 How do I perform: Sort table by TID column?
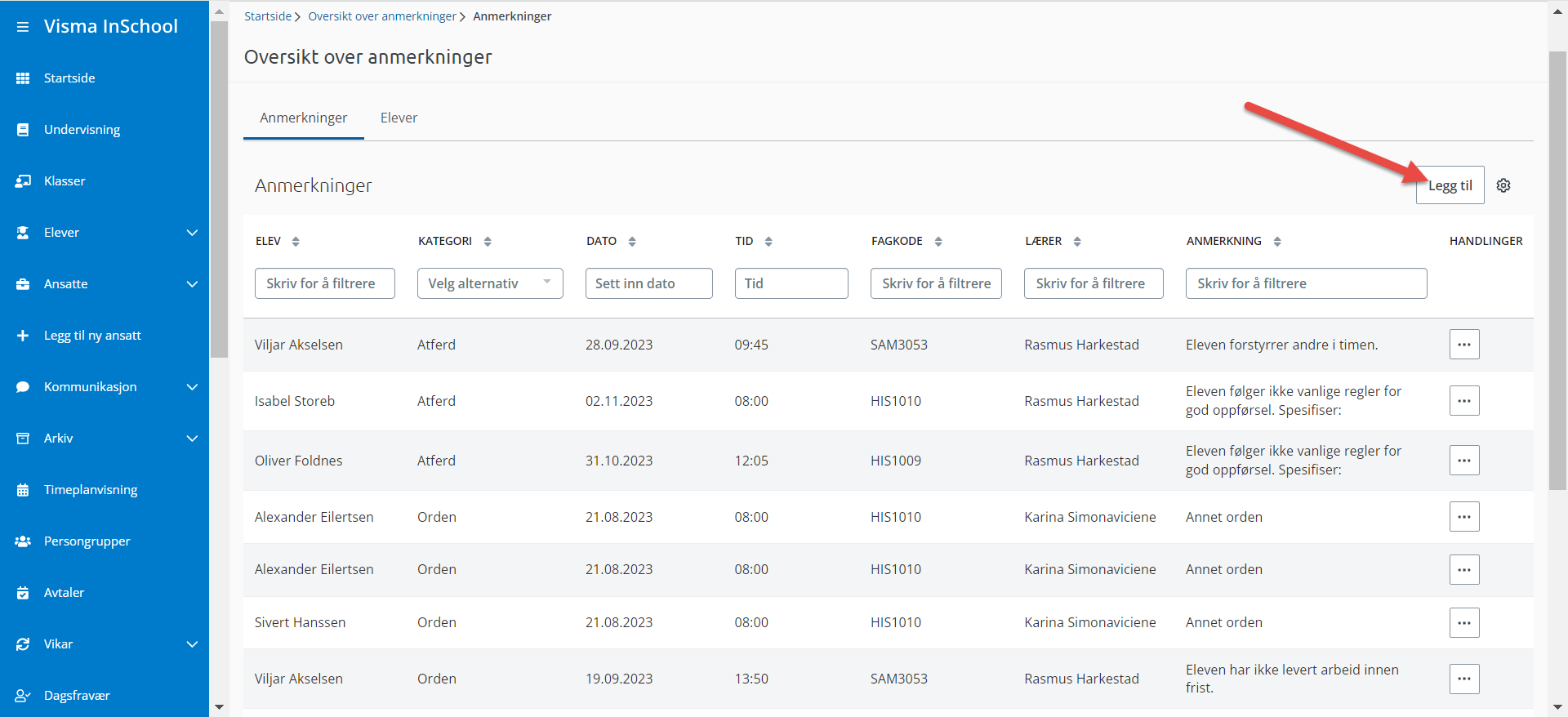[768, 242]
